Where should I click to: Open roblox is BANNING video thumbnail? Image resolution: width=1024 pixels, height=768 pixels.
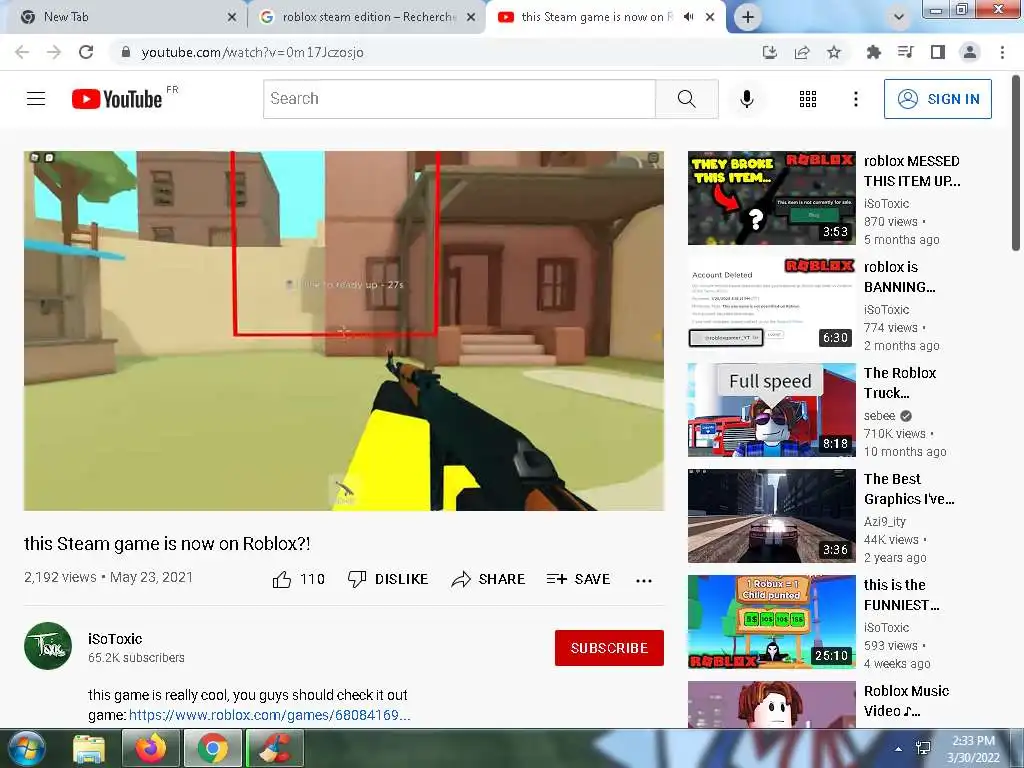tap(772, 304)
